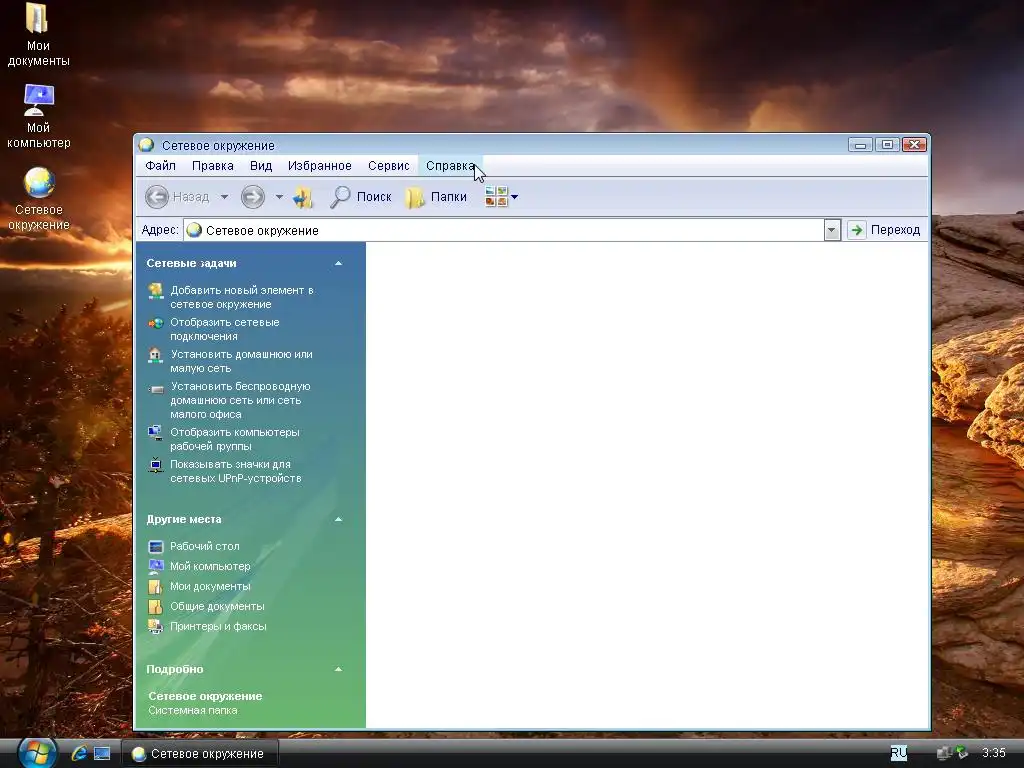This screenshot has height=768, width=1024.
Task: Click Показывать значки для сетевых UPnP-устройств
Action: (236, 471)
